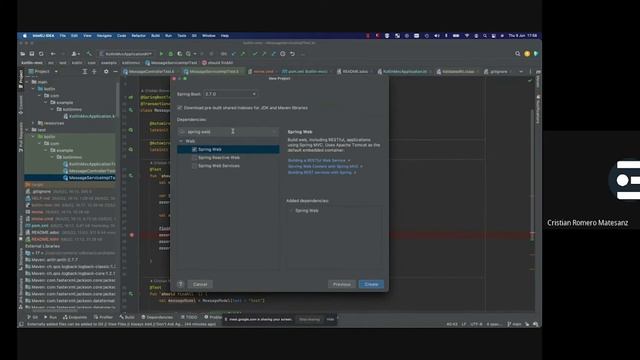Viewport: 640px width, 360px height.
Task: Click the Previous button in the dialog
Action: point(342,284)
